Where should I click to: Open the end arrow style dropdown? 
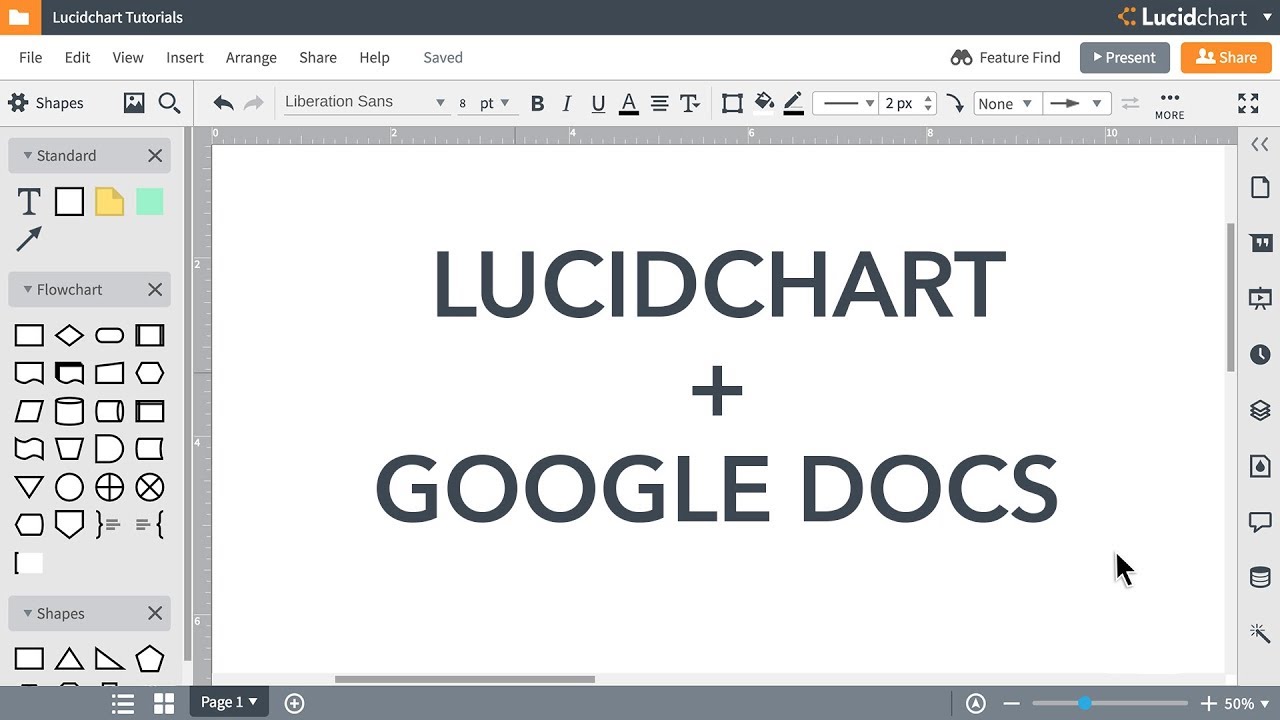pos(1077,103)
